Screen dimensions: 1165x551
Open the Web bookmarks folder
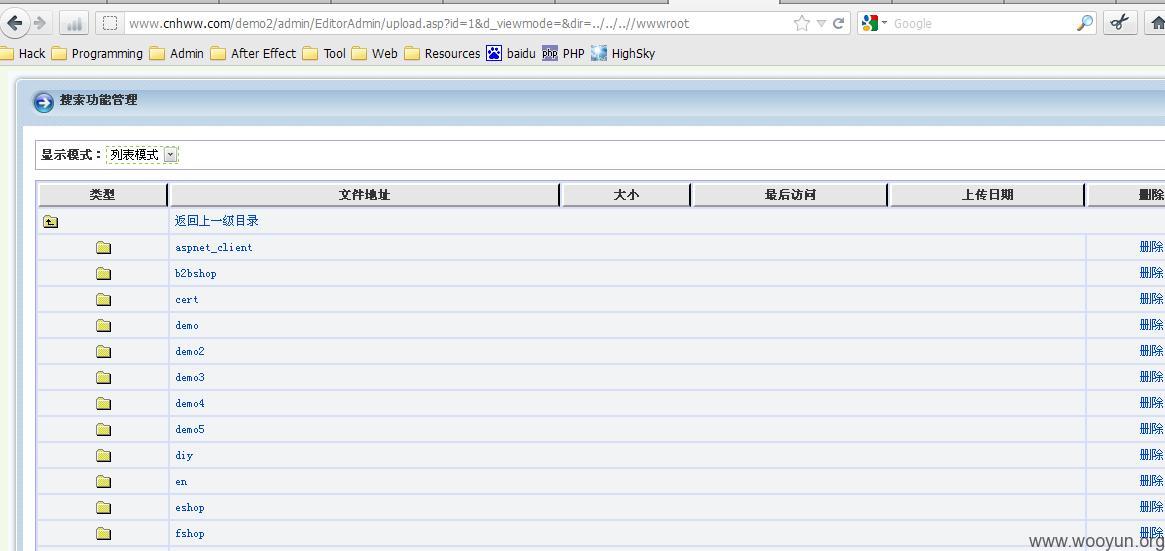click(x=374, y=53)
